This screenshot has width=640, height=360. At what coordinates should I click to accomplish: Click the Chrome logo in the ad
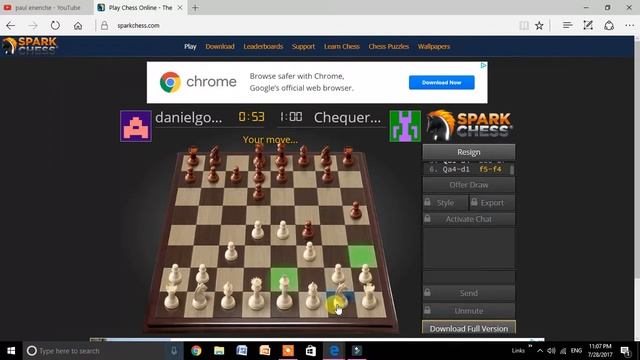170,82
